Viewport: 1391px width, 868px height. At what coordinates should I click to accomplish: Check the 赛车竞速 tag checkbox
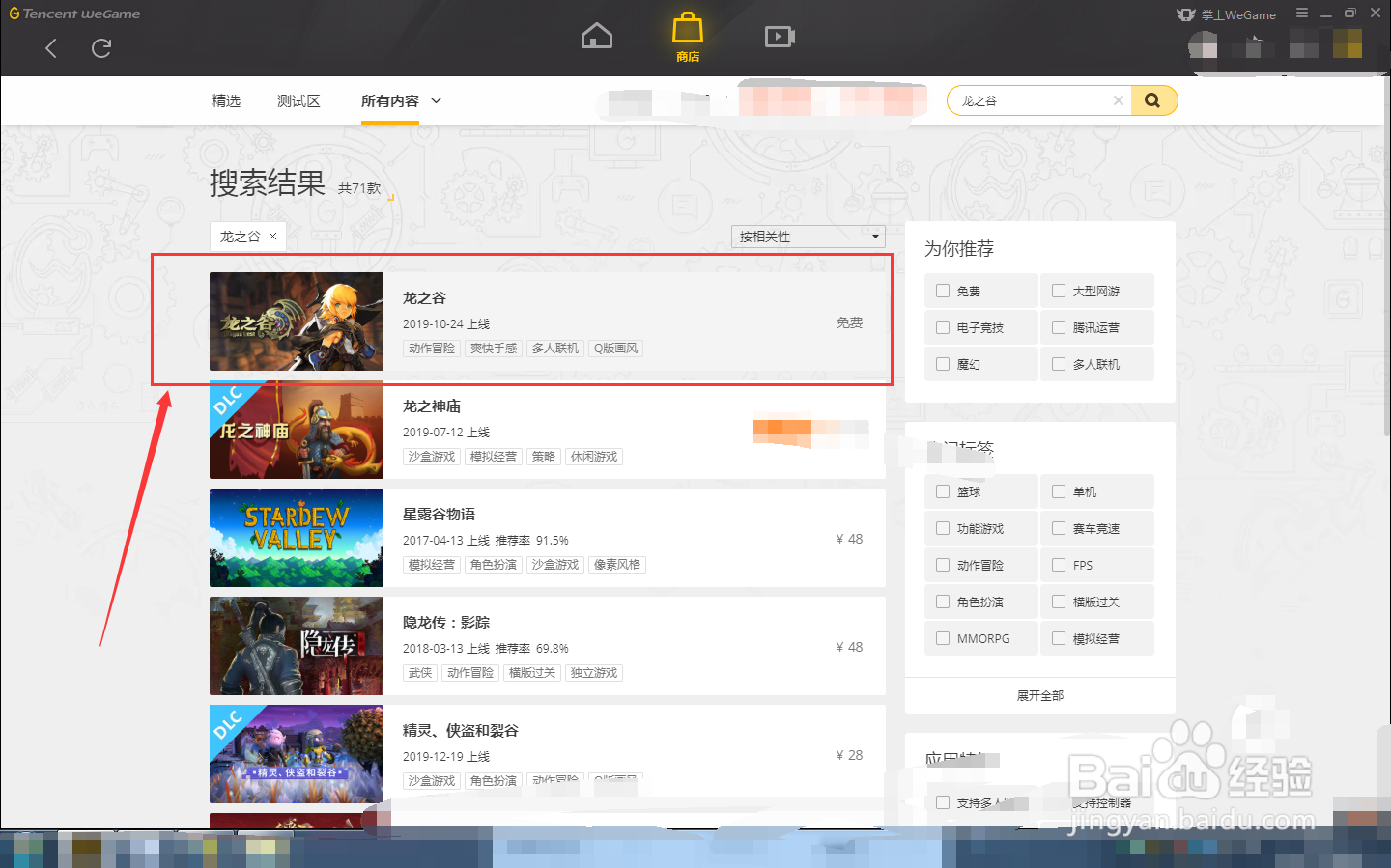pyautogui.click(x=1059, y=528)
